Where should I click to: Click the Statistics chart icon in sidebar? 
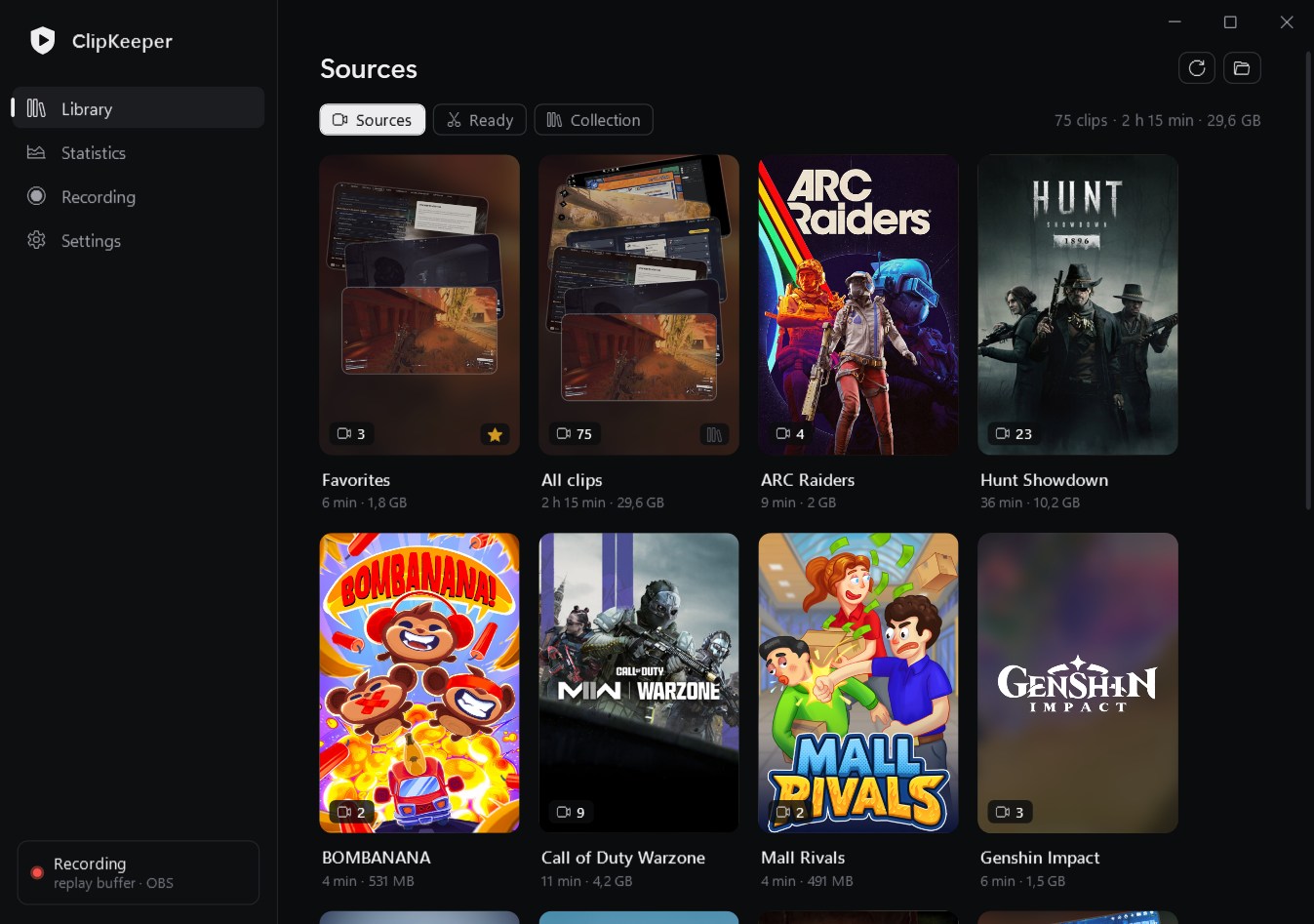click(36, 152)
